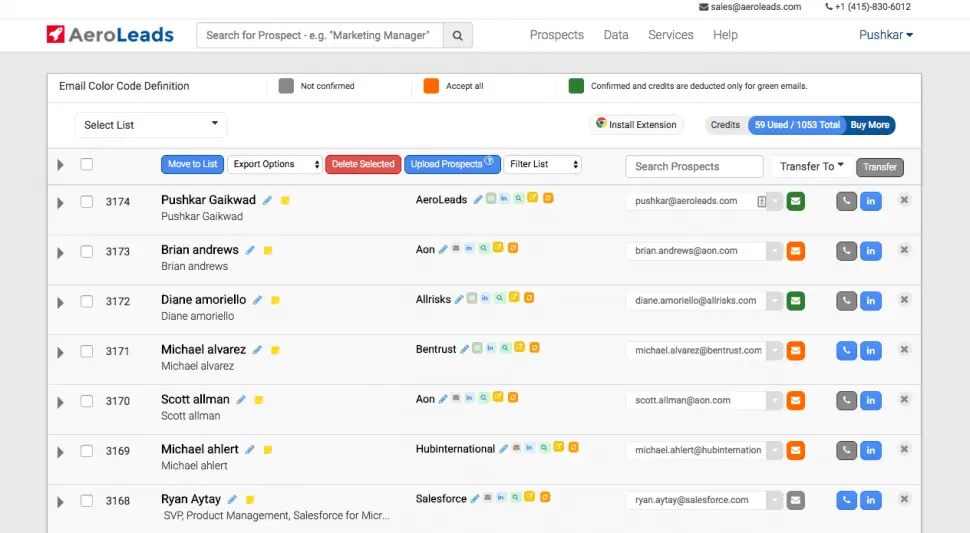Click the Search for Prospect input field

[x=320, y=35]
